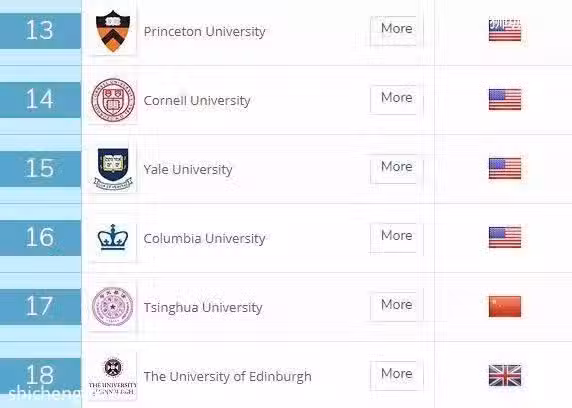Click the China flag for Tsinghua
Viewport: 572px width, 408px height.
click(505, 306)
